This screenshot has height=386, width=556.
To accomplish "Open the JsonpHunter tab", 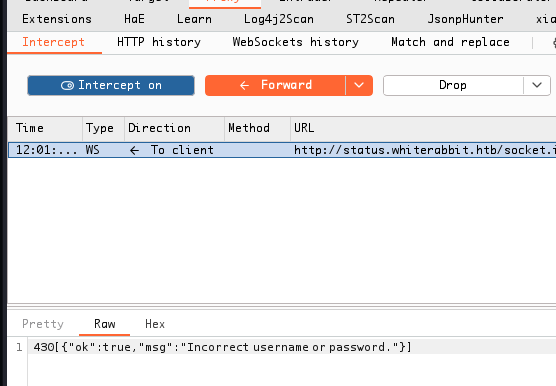I will coord(465,19).
